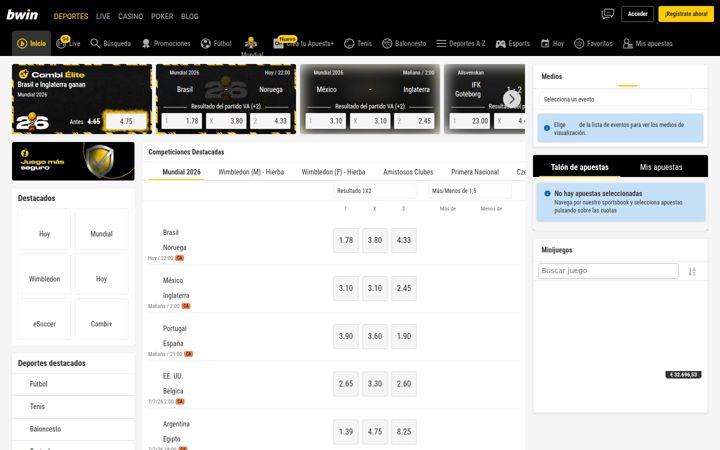Pick Egipto win odds 8.25
Screen dimensions: 720x450
pos(404,432)
